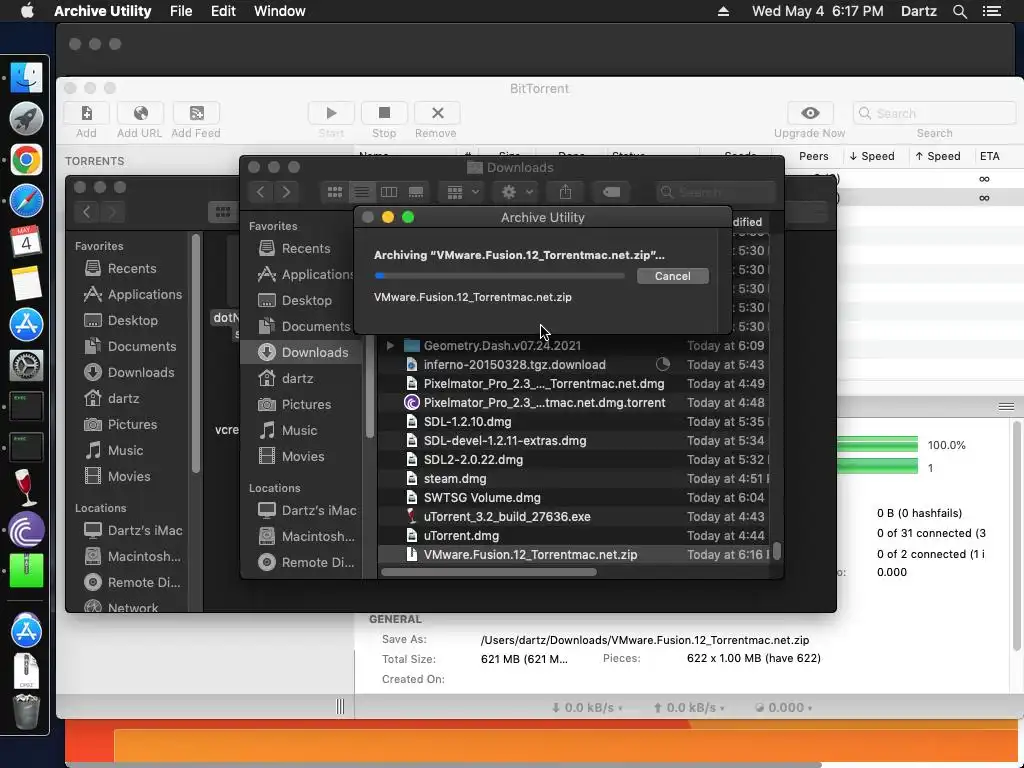Open the Notes app in Dock
This screenshot has height=768, width=1024.
coord(26,283)
